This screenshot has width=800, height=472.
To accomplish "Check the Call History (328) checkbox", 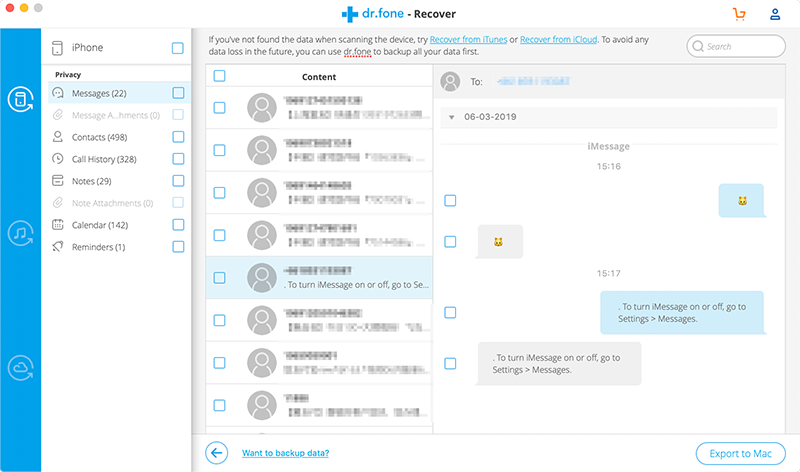I will tap(178, 159).
